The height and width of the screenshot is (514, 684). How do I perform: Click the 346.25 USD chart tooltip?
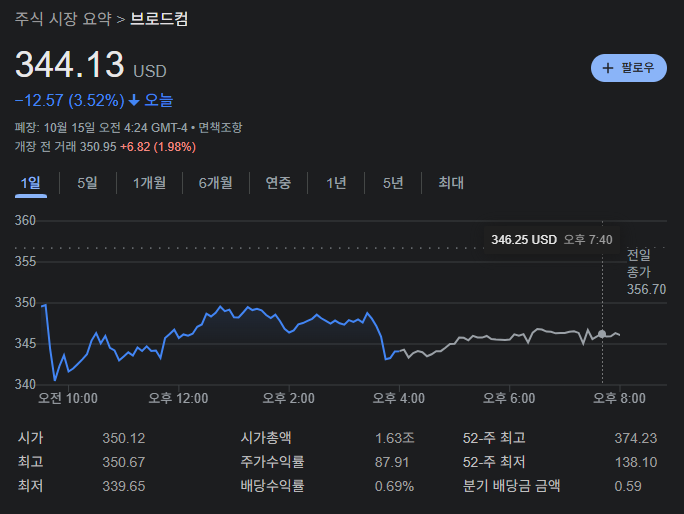(552, 240)
